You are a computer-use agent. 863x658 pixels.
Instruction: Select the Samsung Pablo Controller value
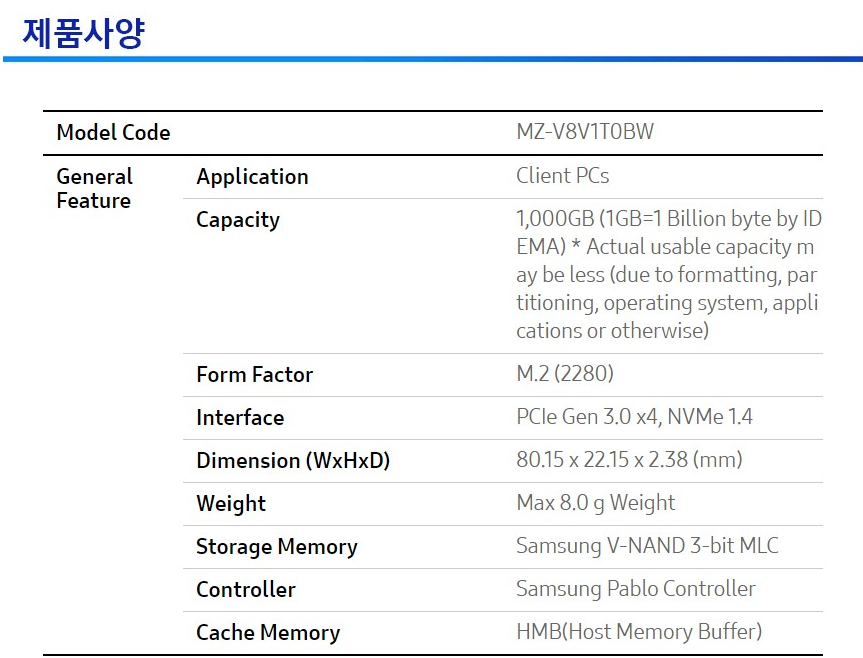635,589
